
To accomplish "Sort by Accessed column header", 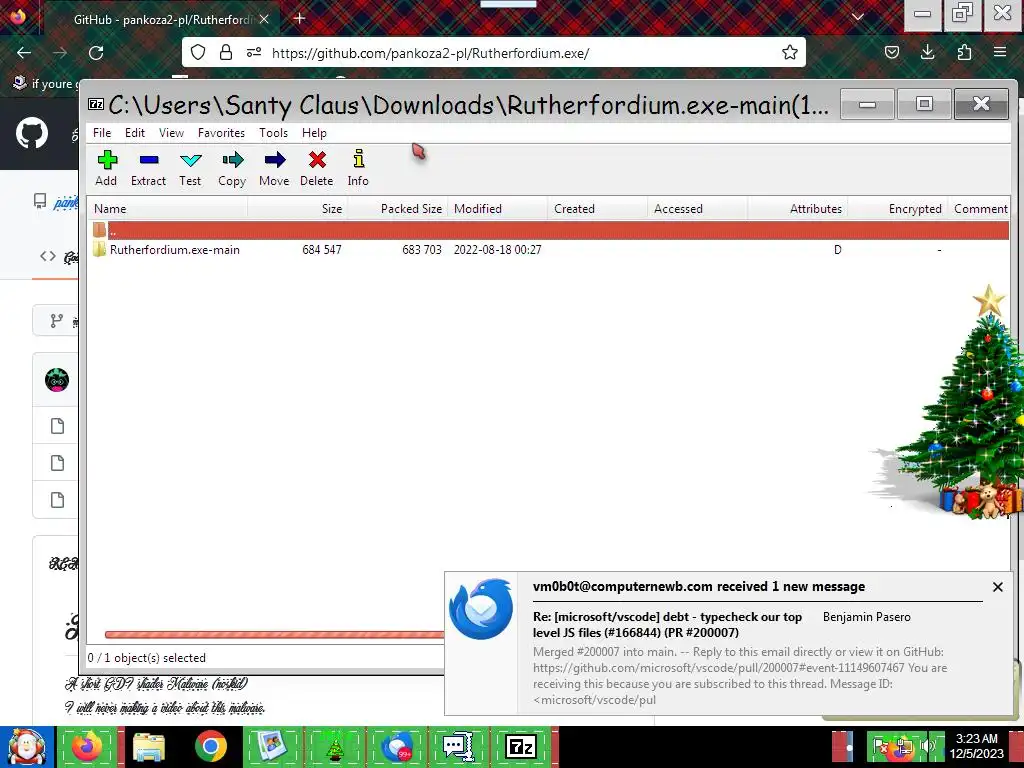I will pyautogui.click(x=697, y=209).
